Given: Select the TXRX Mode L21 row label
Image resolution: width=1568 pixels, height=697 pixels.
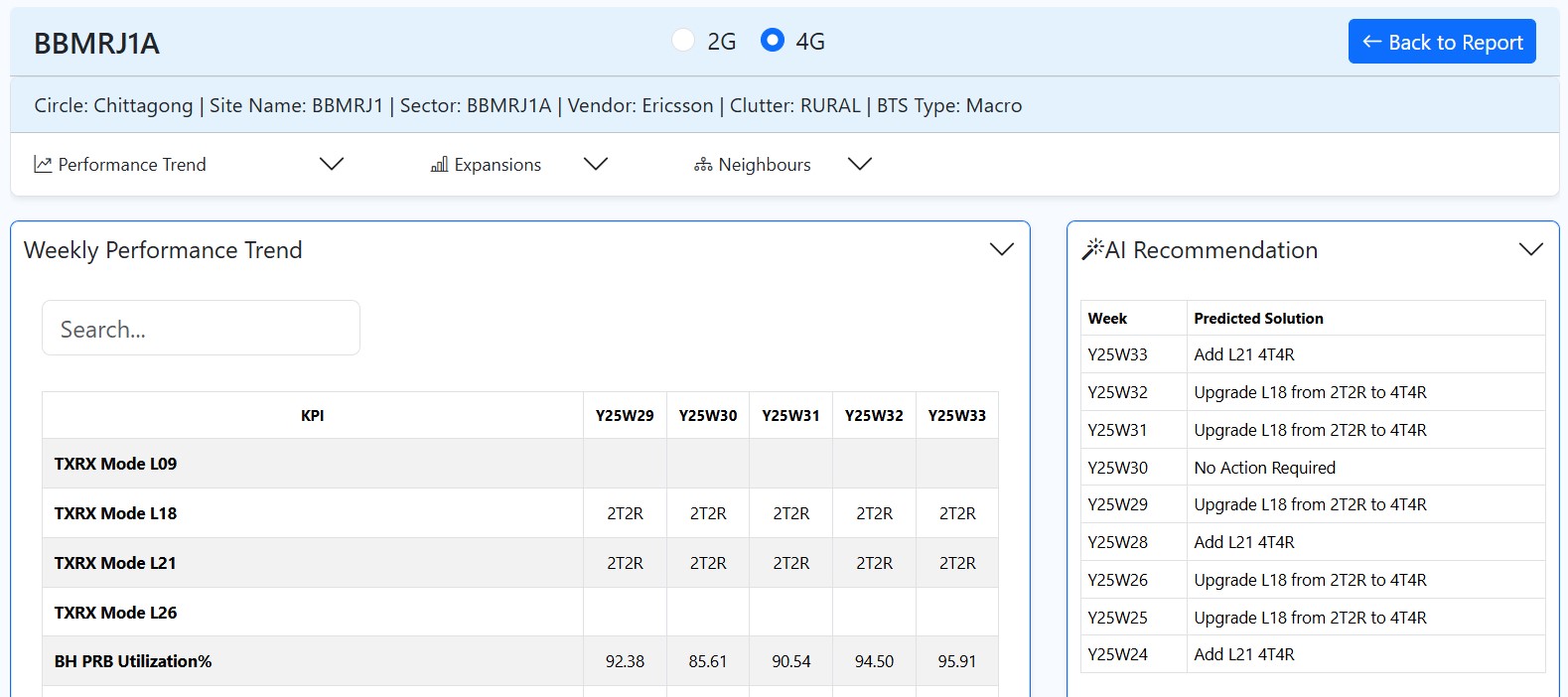Looking at the screenshot, I should (x=115, y=563).
